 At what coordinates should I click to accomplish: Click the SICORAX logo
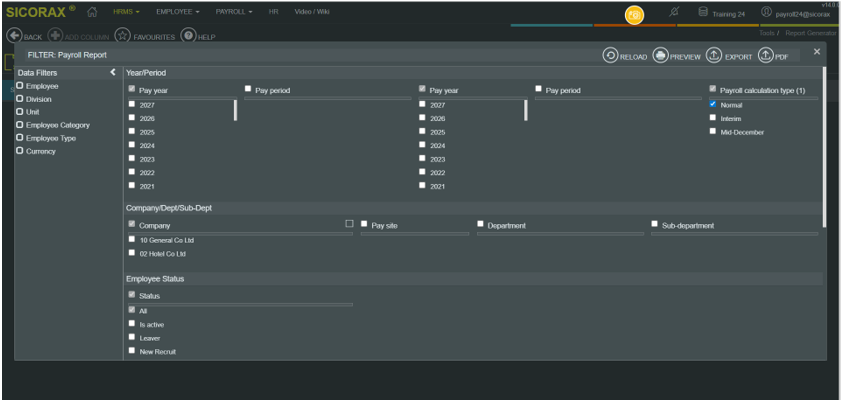point(41,12)
